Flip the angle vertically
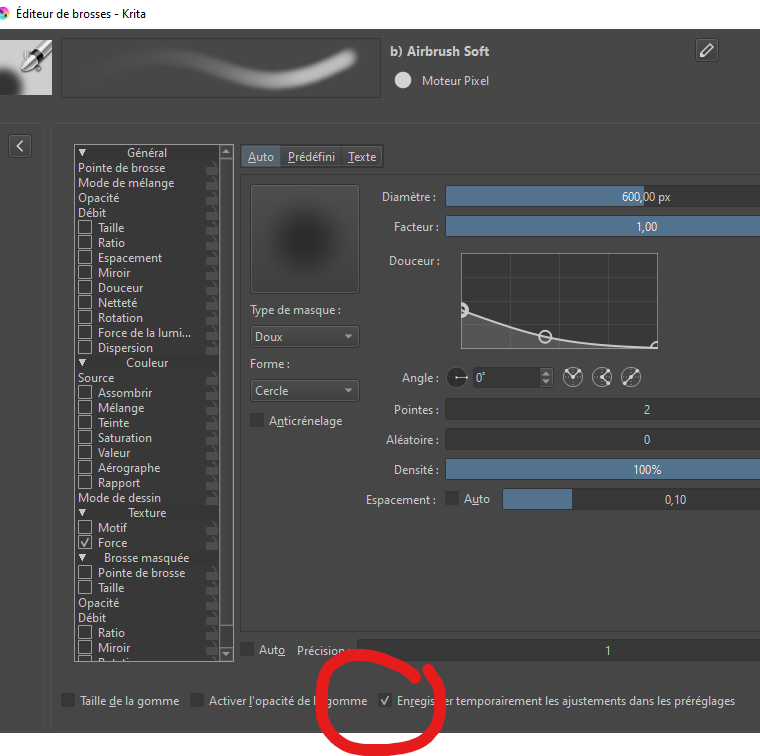The image size is (760, 756). (602, 378)
